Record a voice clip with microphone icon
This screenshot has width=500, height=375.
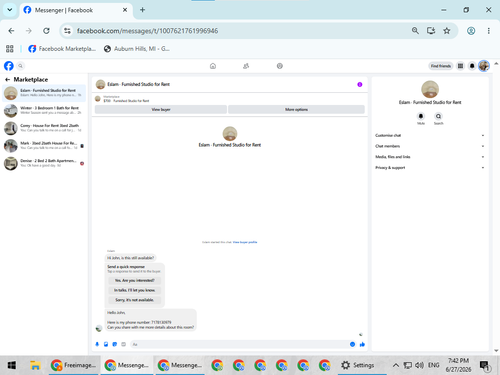tap(97, 344)
